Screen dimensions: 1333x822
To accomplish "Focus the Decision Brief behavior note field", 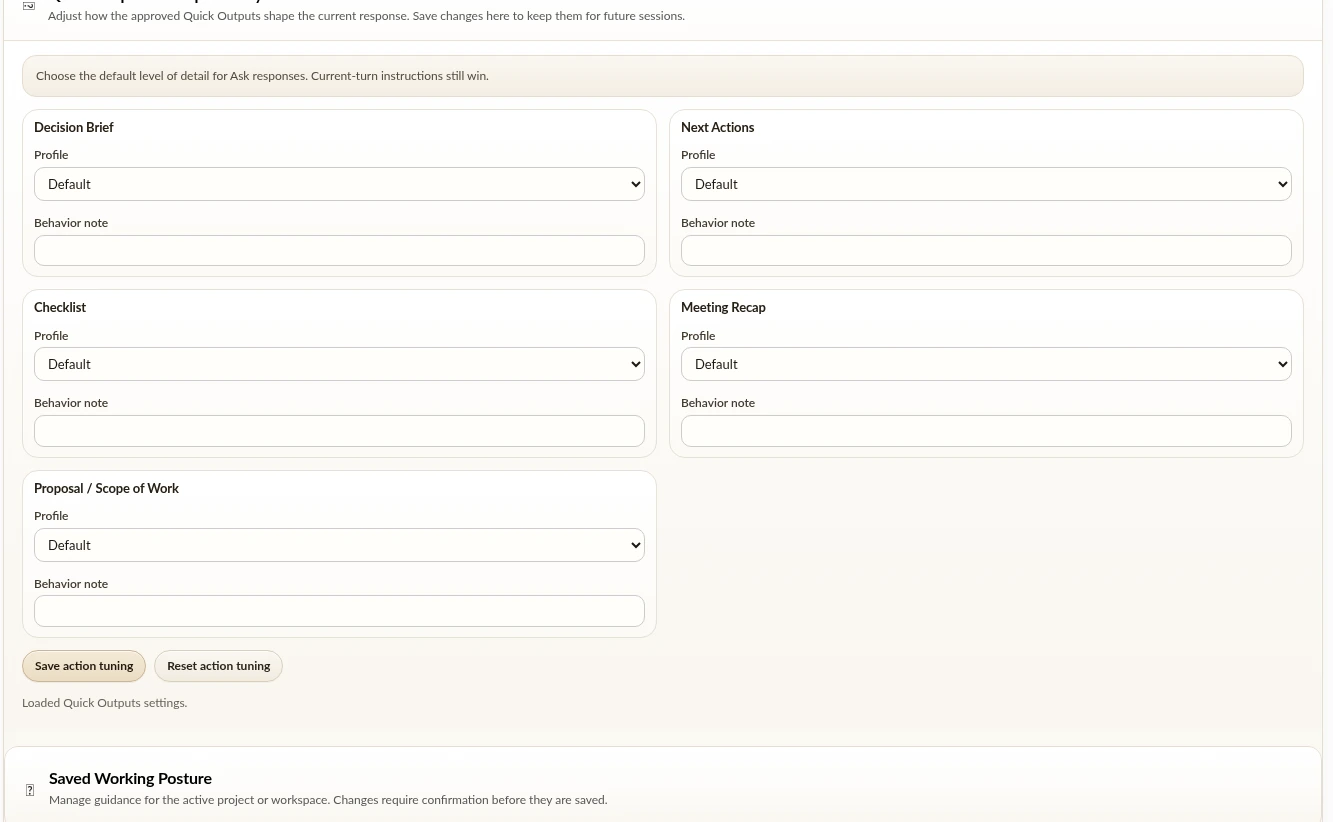I will point(339,250).
